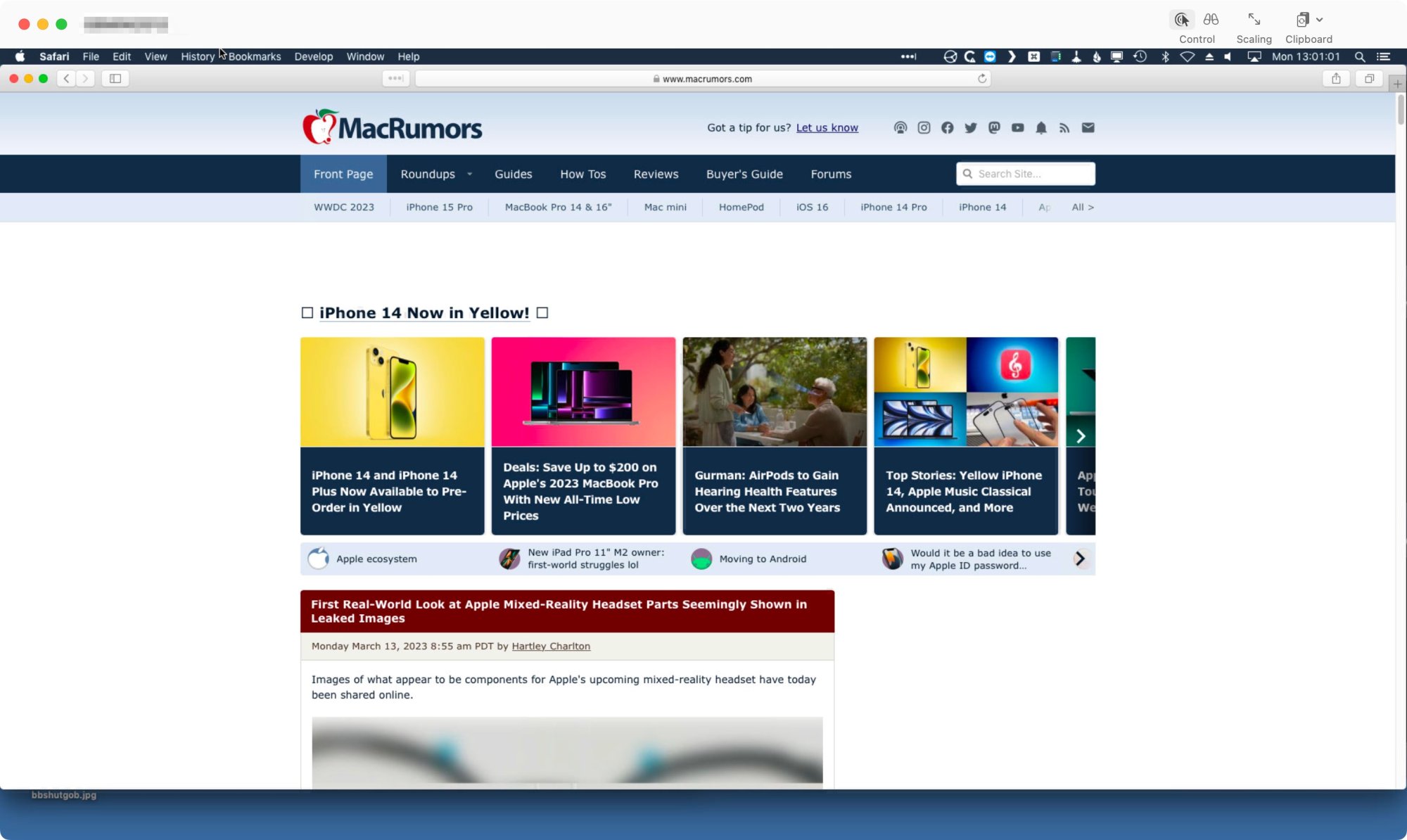Advance the forum threads strip
The width and height of the screenshot is (1407, 840).
(1080, 559)
